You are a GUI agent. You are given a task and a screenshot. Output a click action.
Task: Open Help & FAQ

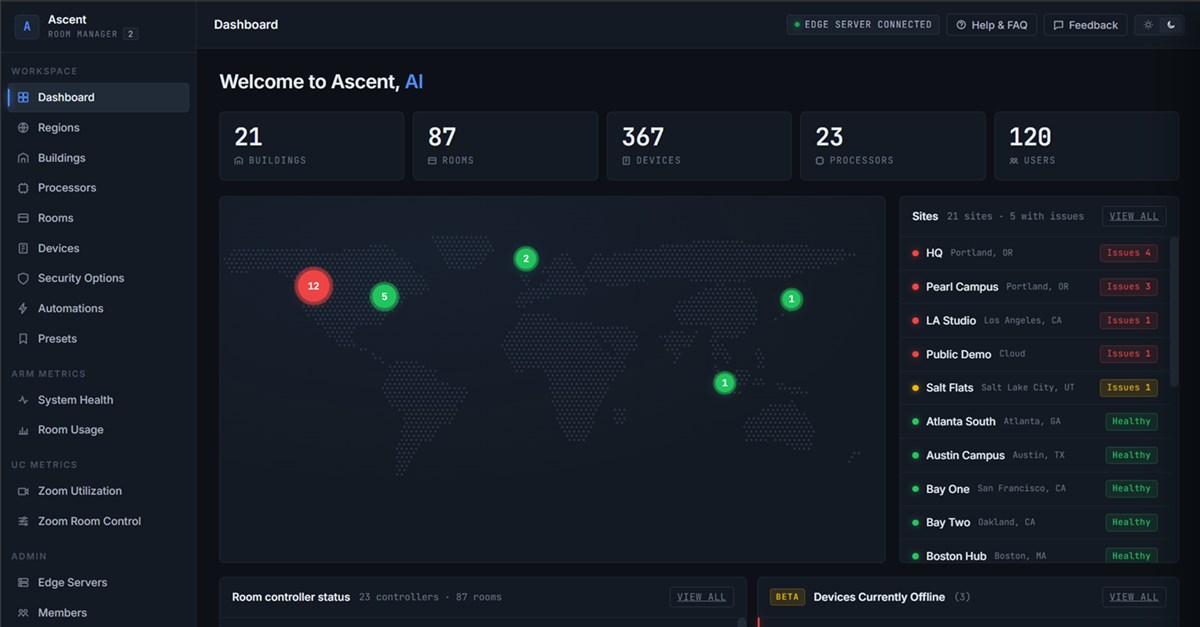992,25
